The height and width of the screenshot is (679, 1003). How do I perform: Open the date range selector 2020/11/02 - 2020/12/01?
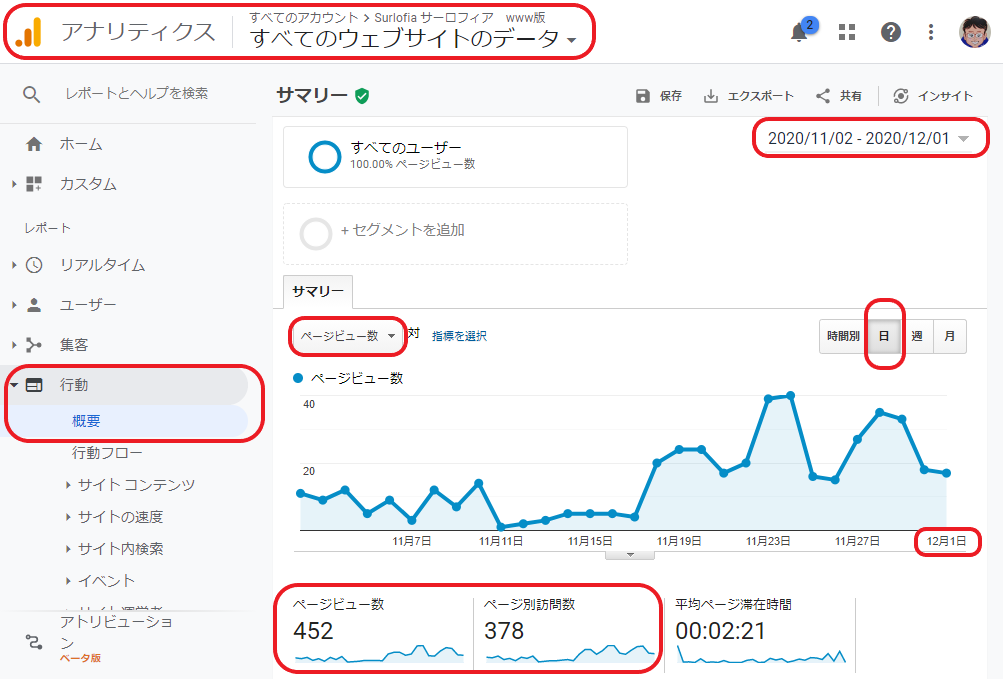(x=868, y=138)
